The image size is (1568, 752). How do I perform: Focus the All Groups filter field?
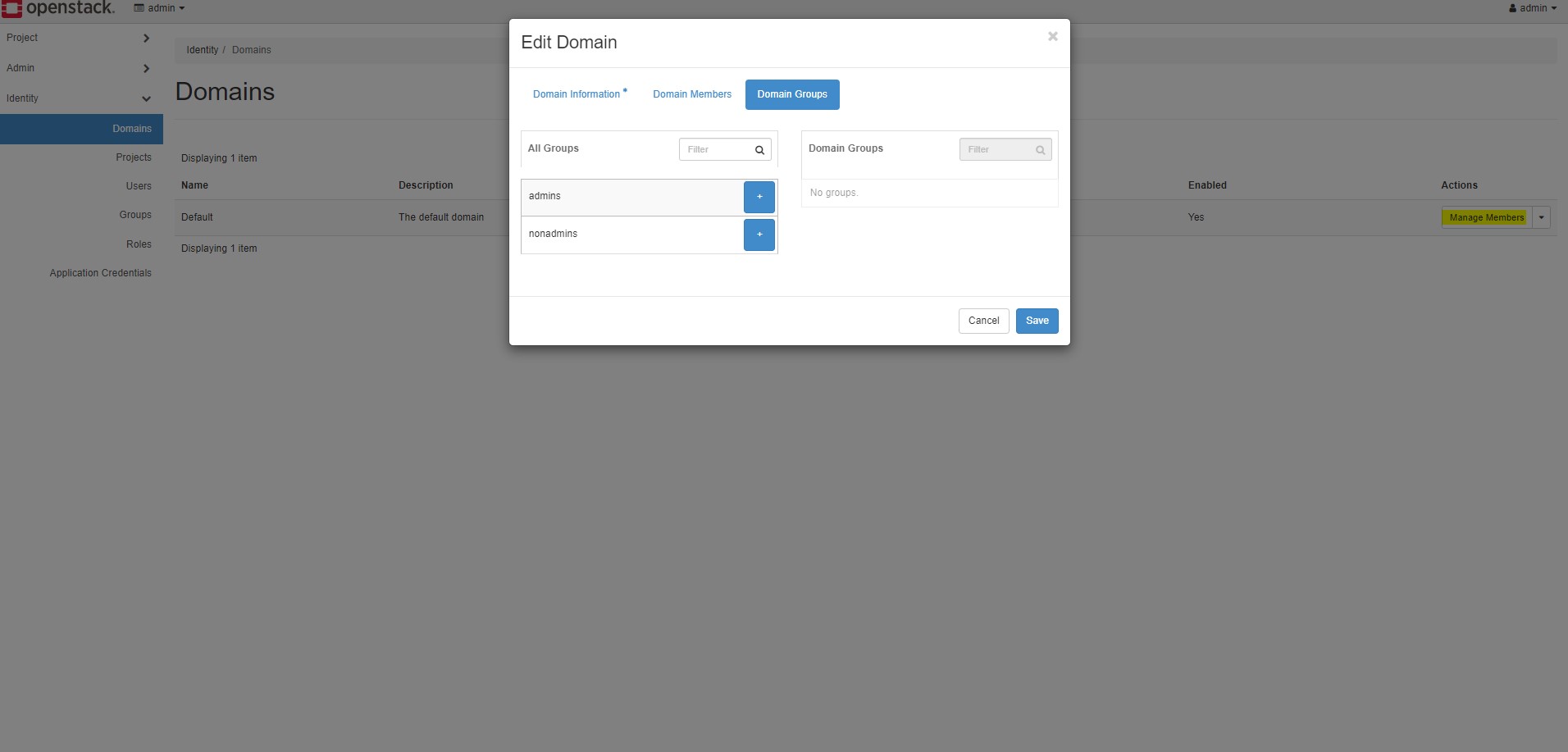(725, 149)
